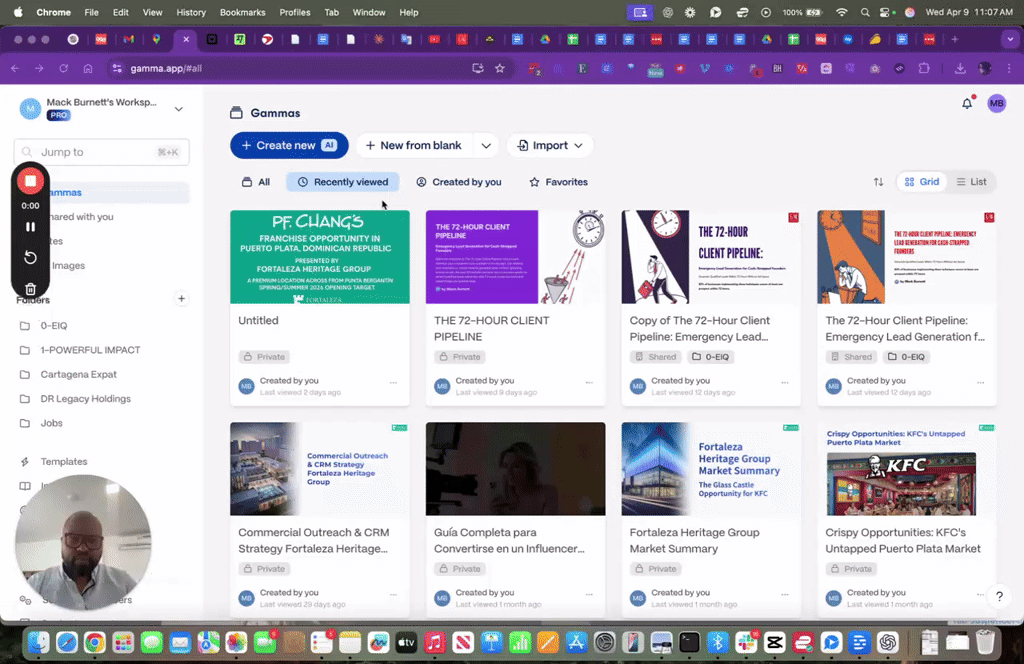This screenshot has height=664, width=1024.
Task: Click the Private badge on Untitled card
Action: (x=264, y=357)
